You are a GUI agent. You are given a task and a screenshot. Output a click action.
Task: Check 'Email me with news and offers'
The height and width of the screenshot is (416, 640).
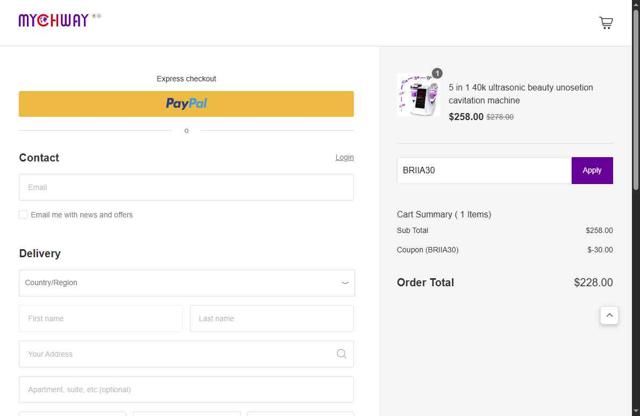pyautogui.click(x=23, y=215)
